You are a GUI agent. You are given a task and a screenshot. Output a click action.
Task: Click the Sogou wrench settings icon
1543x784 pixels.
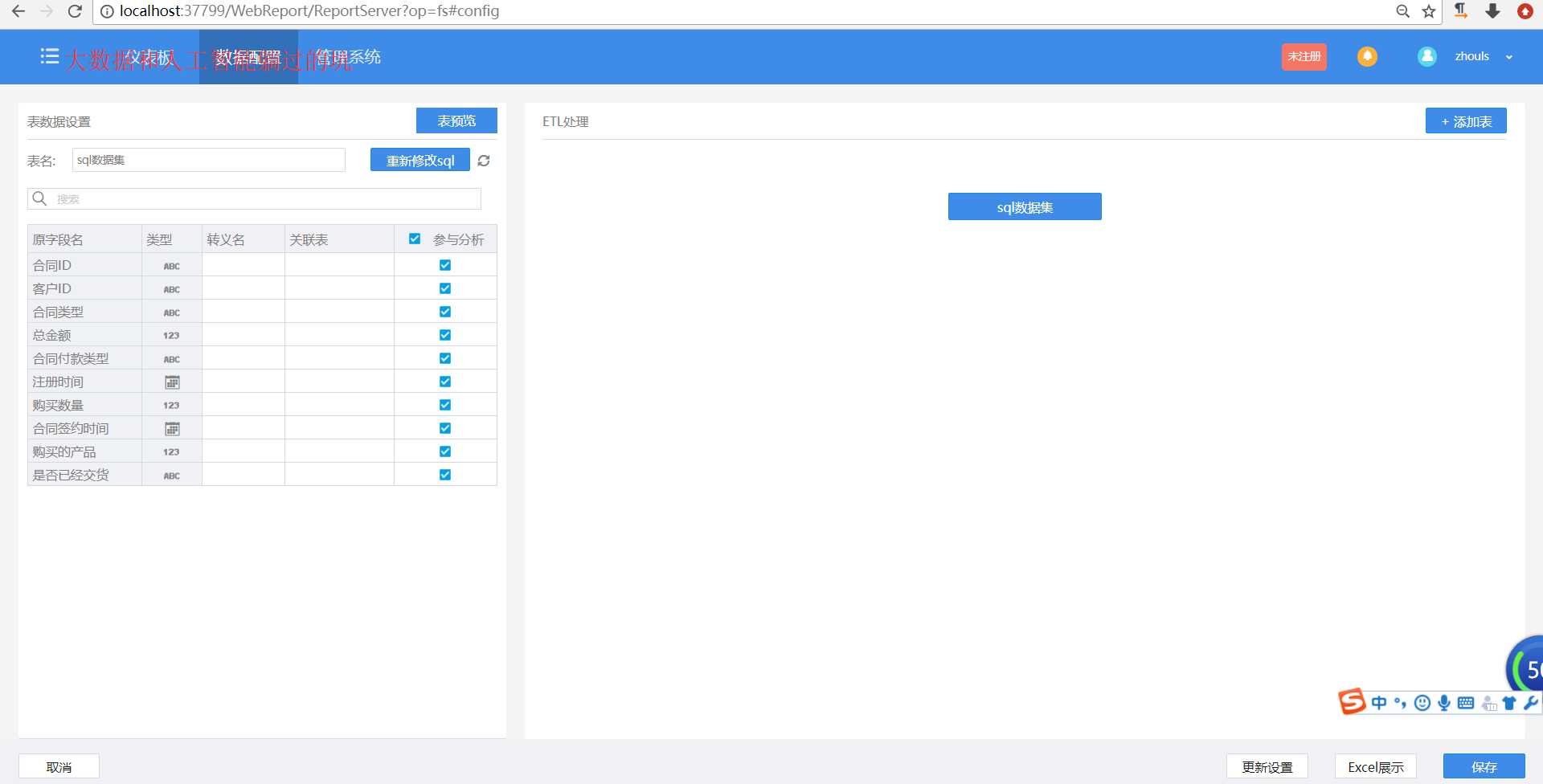coord(1531,703)
